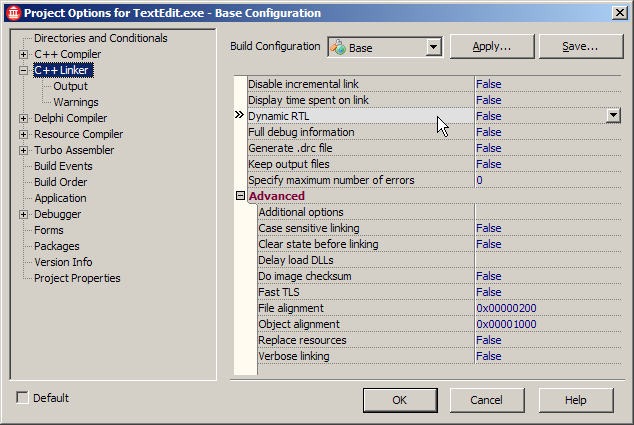Viewport: 634px width, 425px height.
Task: Expand the Debugger tree node
Action: (x=24, y=214)
